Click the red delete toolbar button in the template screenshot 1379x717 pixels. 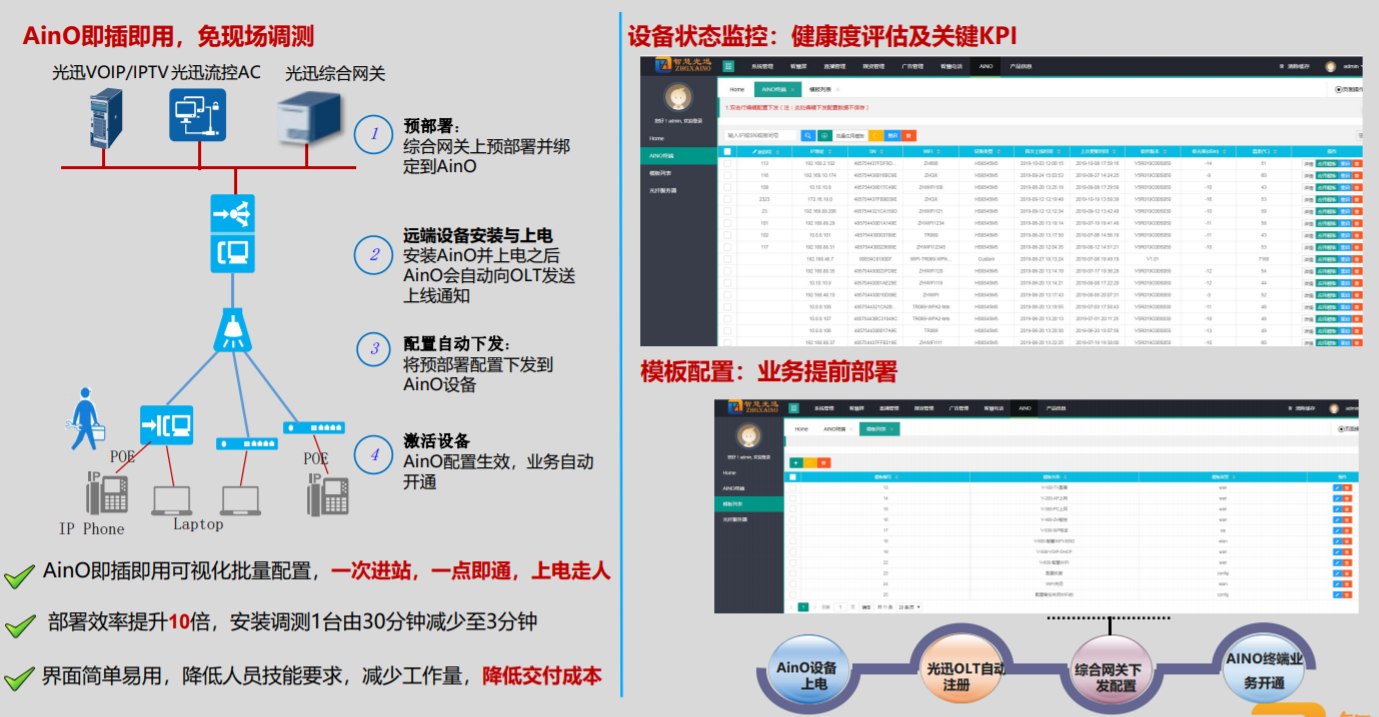pyautogui.click(x=825, y=462)
